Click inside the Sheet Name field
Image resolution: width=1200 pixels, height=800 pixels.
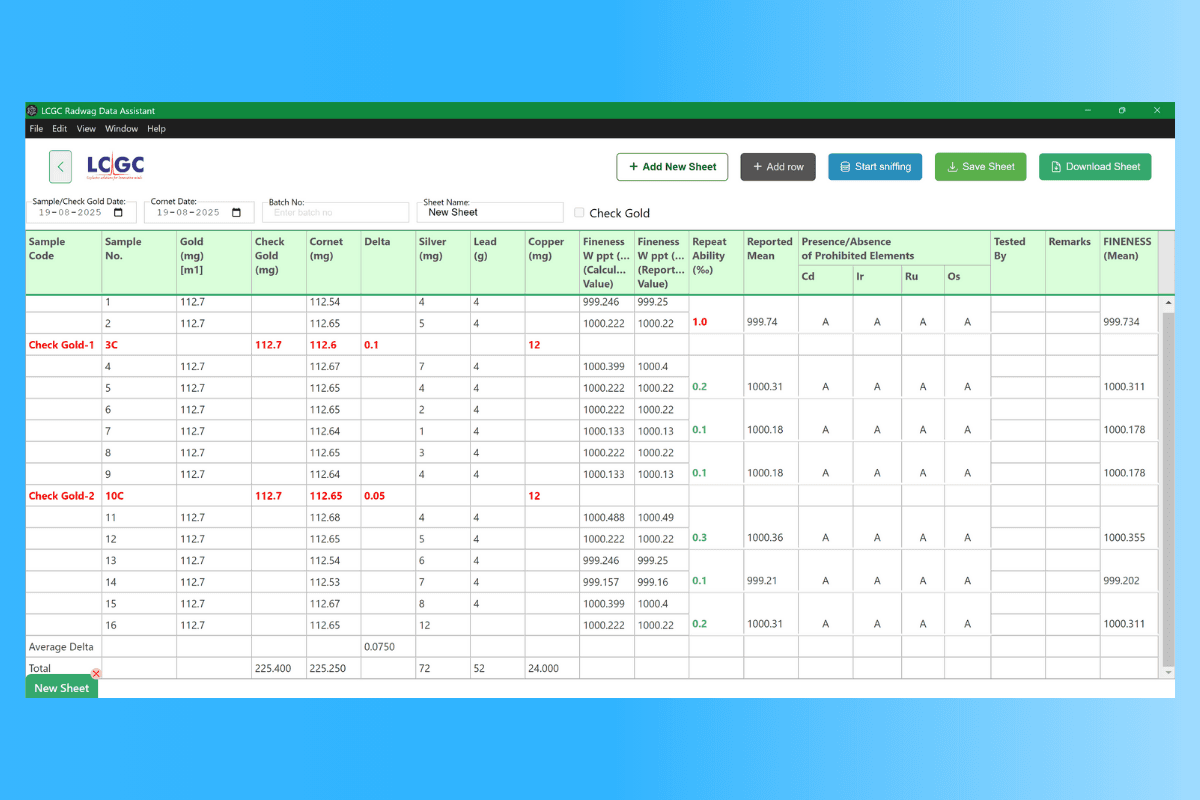(x=490, y=212)
